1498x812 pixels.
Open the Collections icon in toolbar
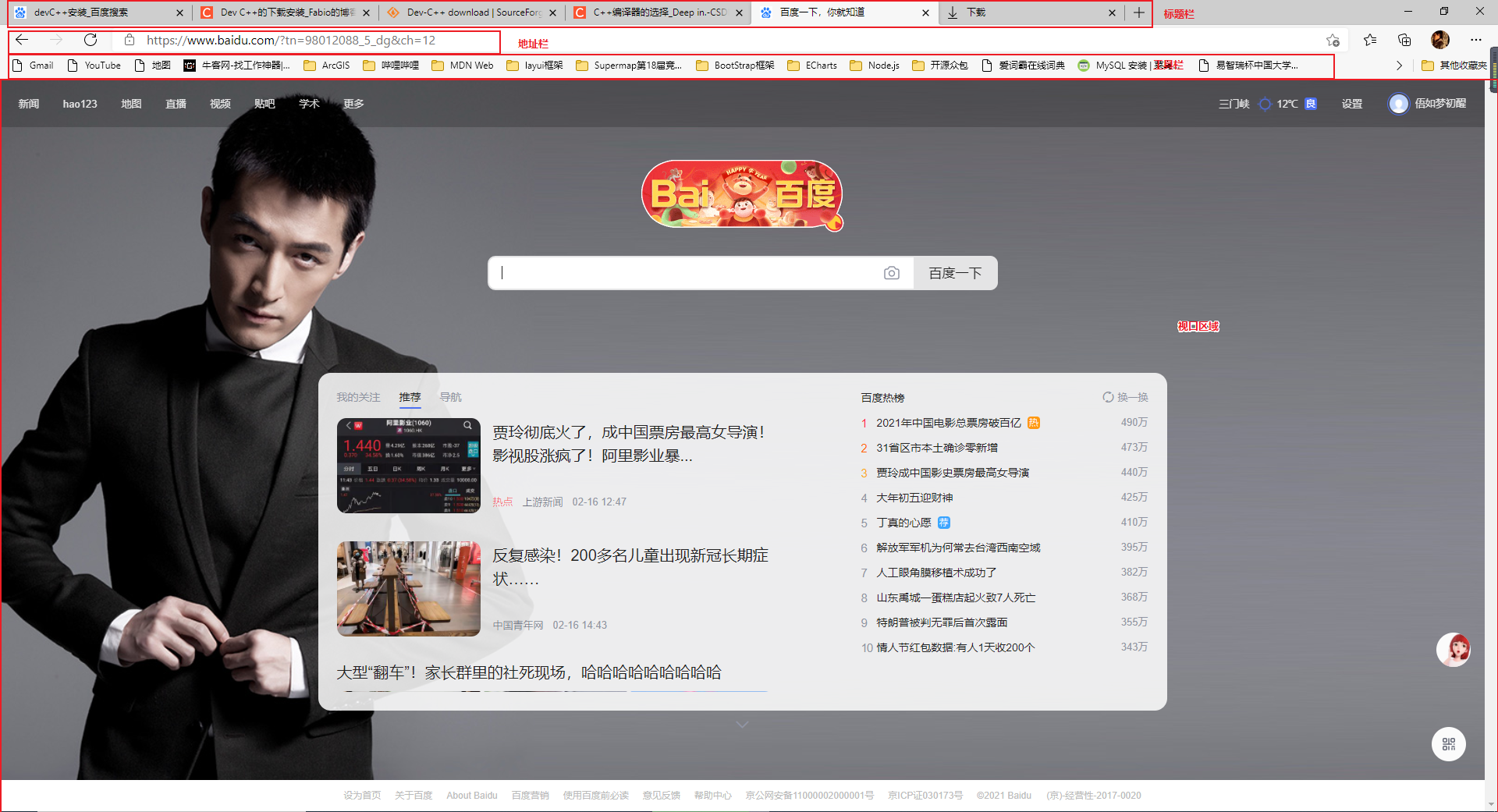click(x=1404, y=40)
